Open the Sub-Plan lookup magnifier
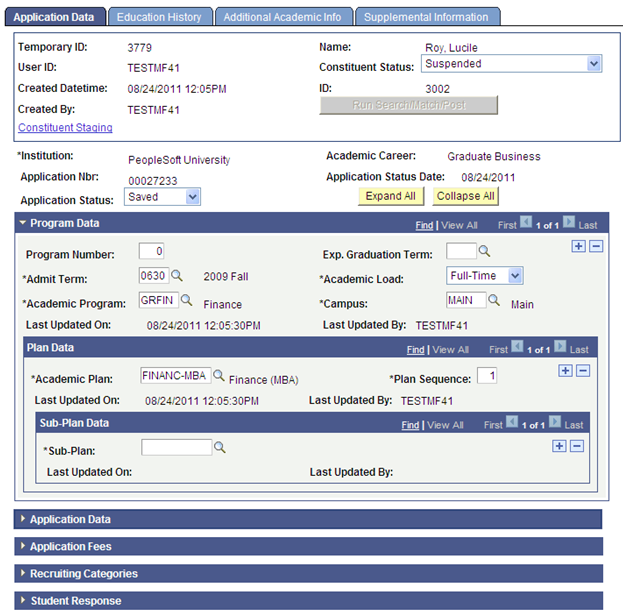The image size is (623, 614). pos(220,447)
